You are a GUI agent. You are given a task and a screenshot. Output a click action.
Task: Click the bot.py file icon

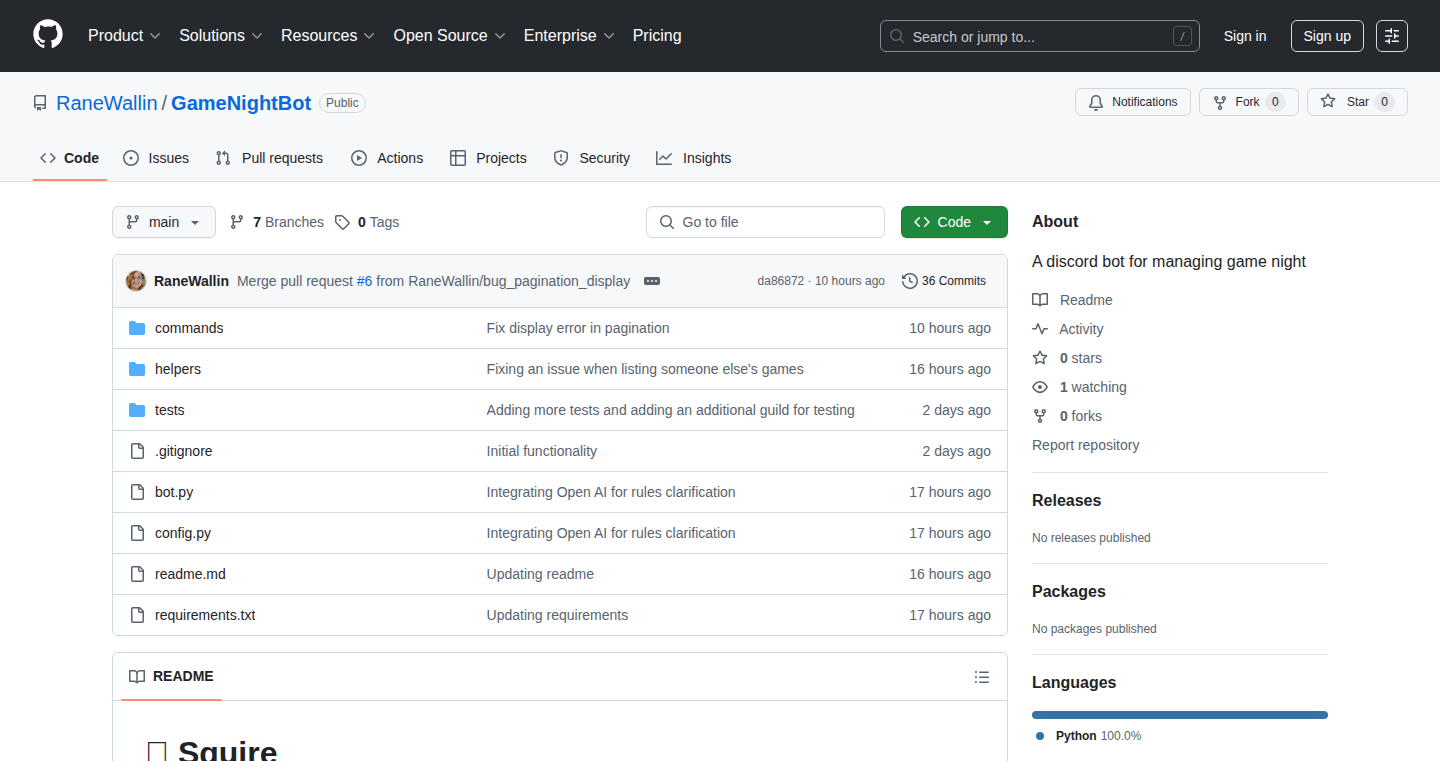point(137,492)
